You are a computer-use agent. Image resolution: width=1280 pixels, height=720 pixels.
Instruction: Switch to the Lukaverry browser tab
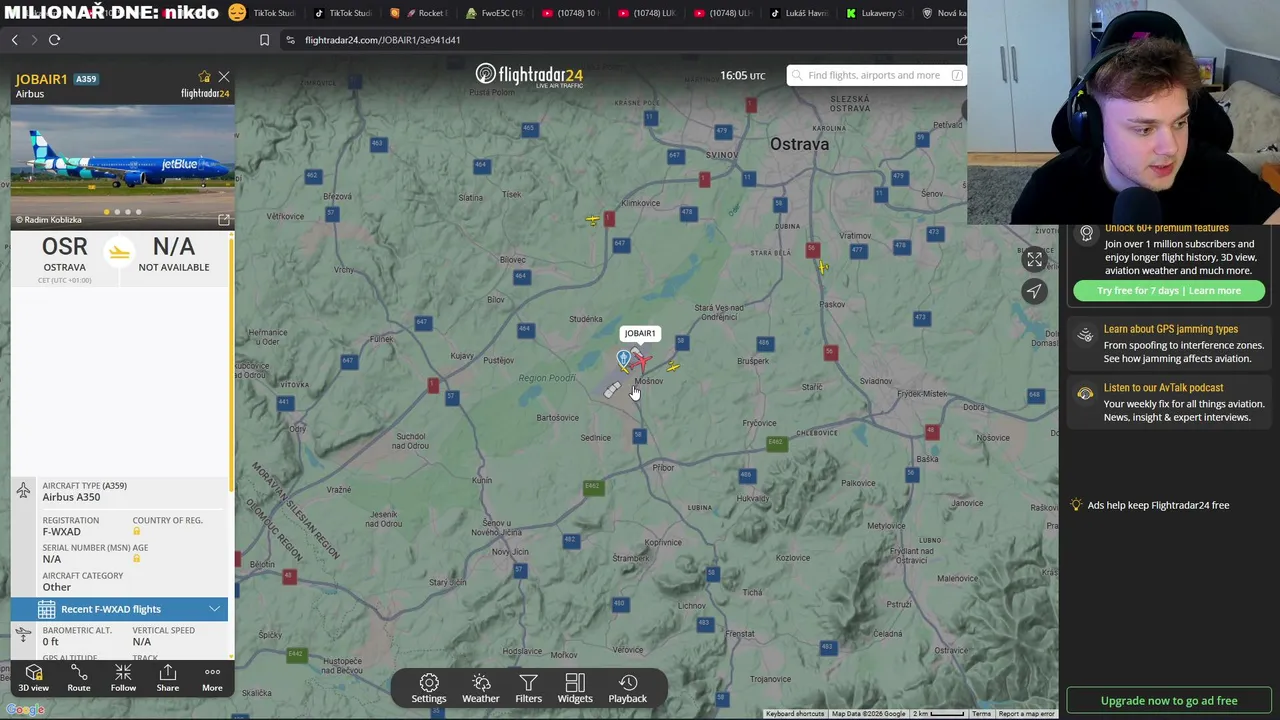[875, 13]
